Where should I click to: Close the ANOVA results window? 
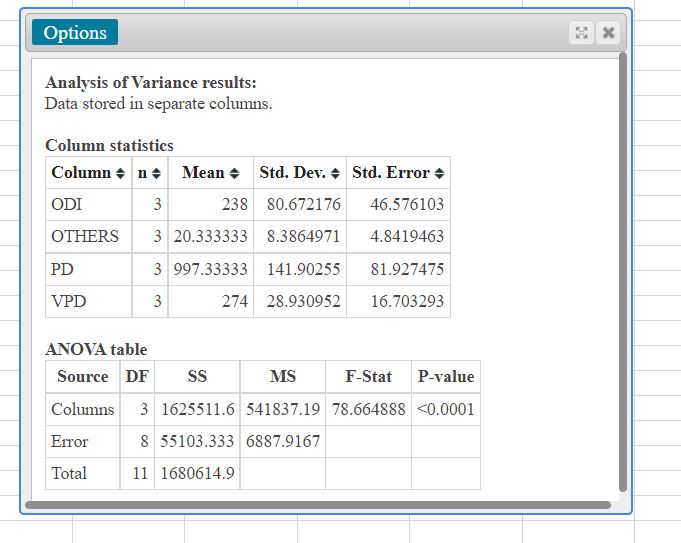(608, 33)
